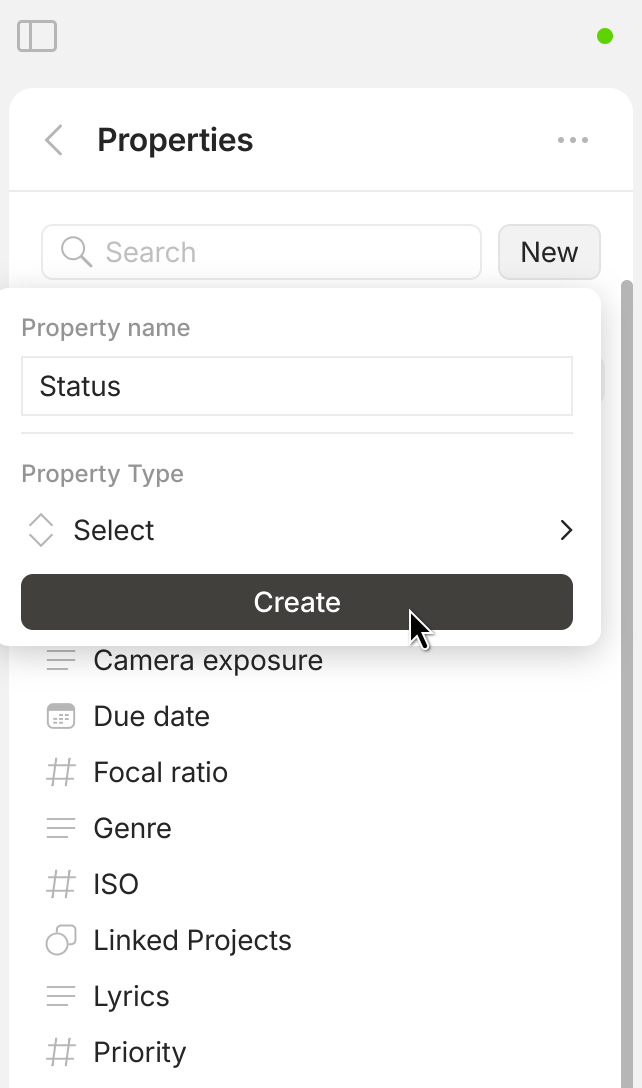Click the Property name field containing Status
The height and width of the screenshot is (1088, 642).
tap(296, 386)
